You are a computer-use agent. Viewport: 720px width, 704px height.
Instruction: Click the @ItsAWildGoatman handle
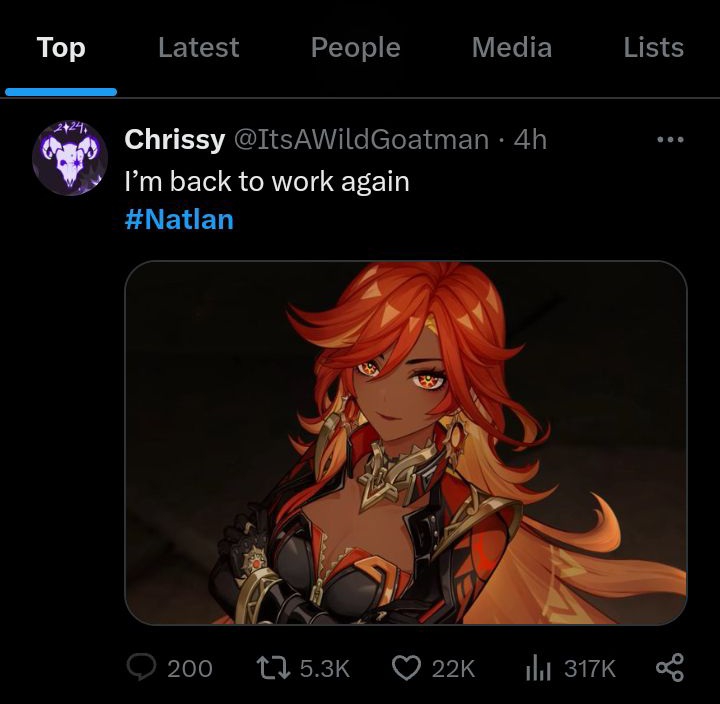pyautogui.click(x=361, y=140)
